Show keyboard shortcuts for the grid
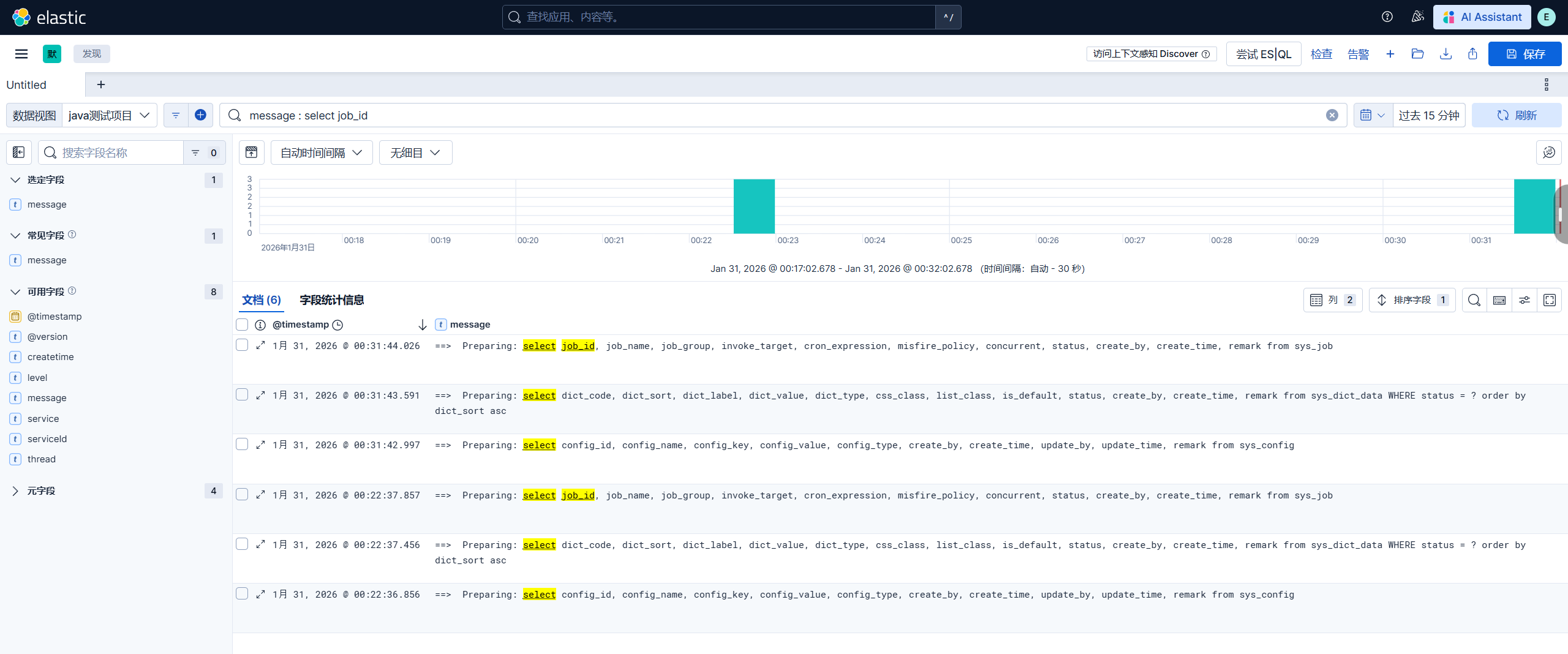Viewport: 1568px width, 654px height. click(x=1499, y=300)
